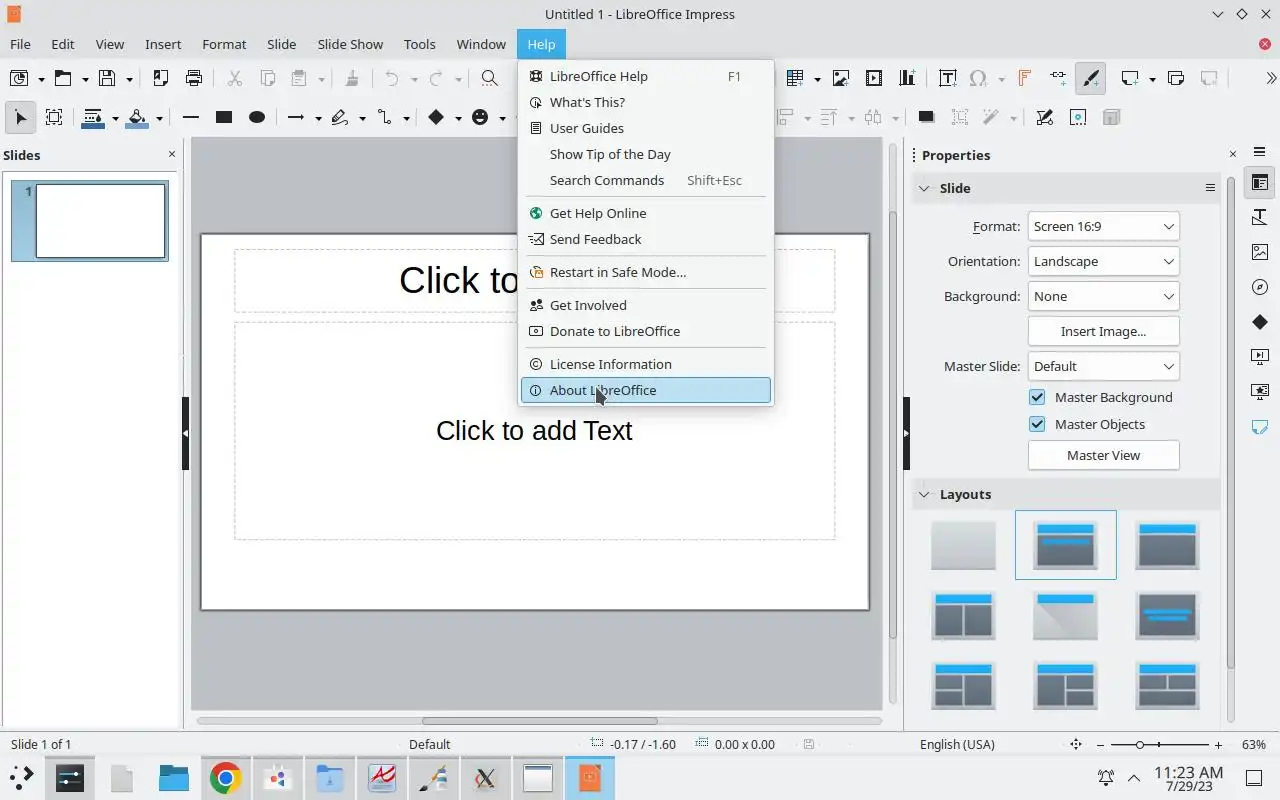
Task: Uncheck the Master Background checkbox
Action: point(1037,397)
